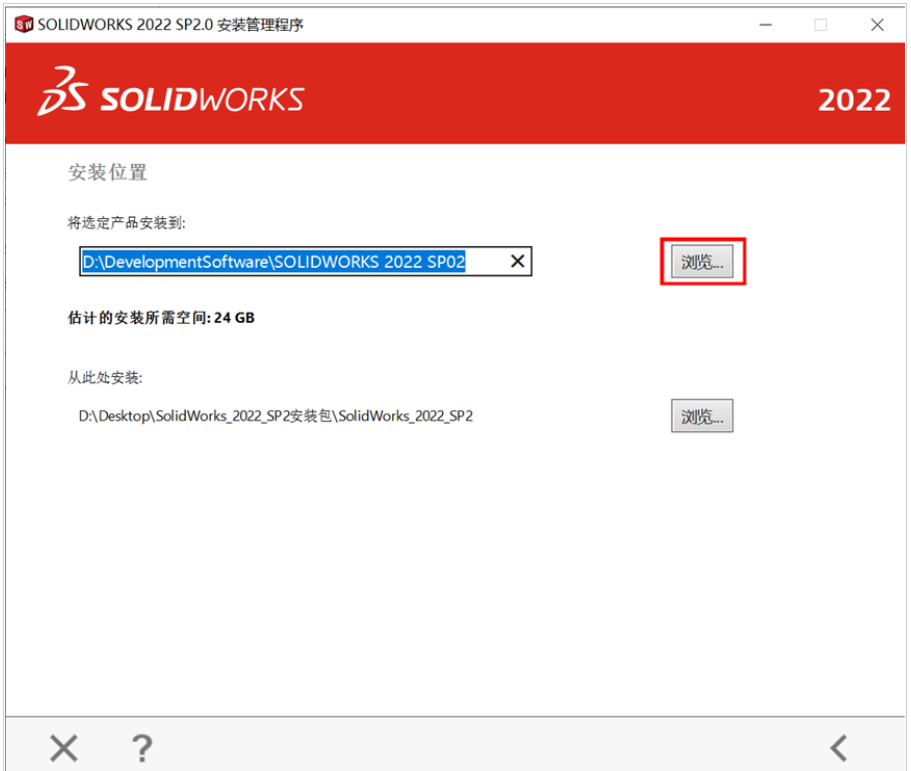Viewport: 911px width, 771px height.
Task: Click the 从此处安装 label
Action: (x=105, y=378)
